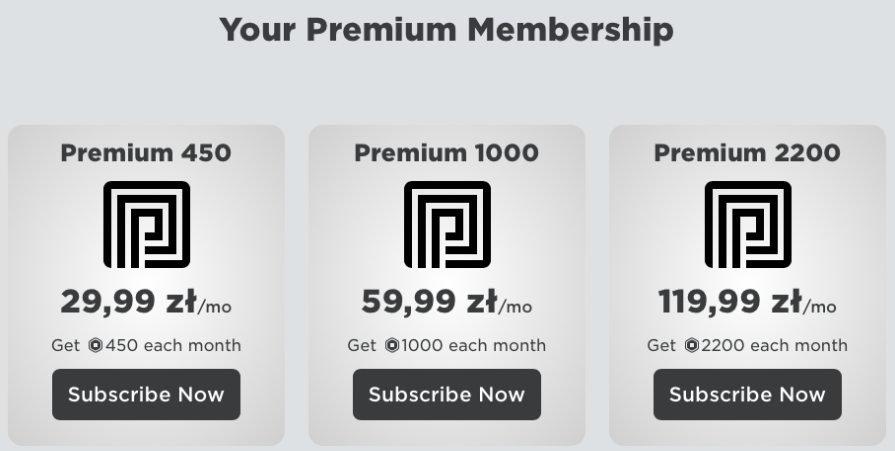Image resolution: width=895 pixels, height=451 pixels.
Task: Click the Premium 2200 logo icon
Action: [748, 224]
